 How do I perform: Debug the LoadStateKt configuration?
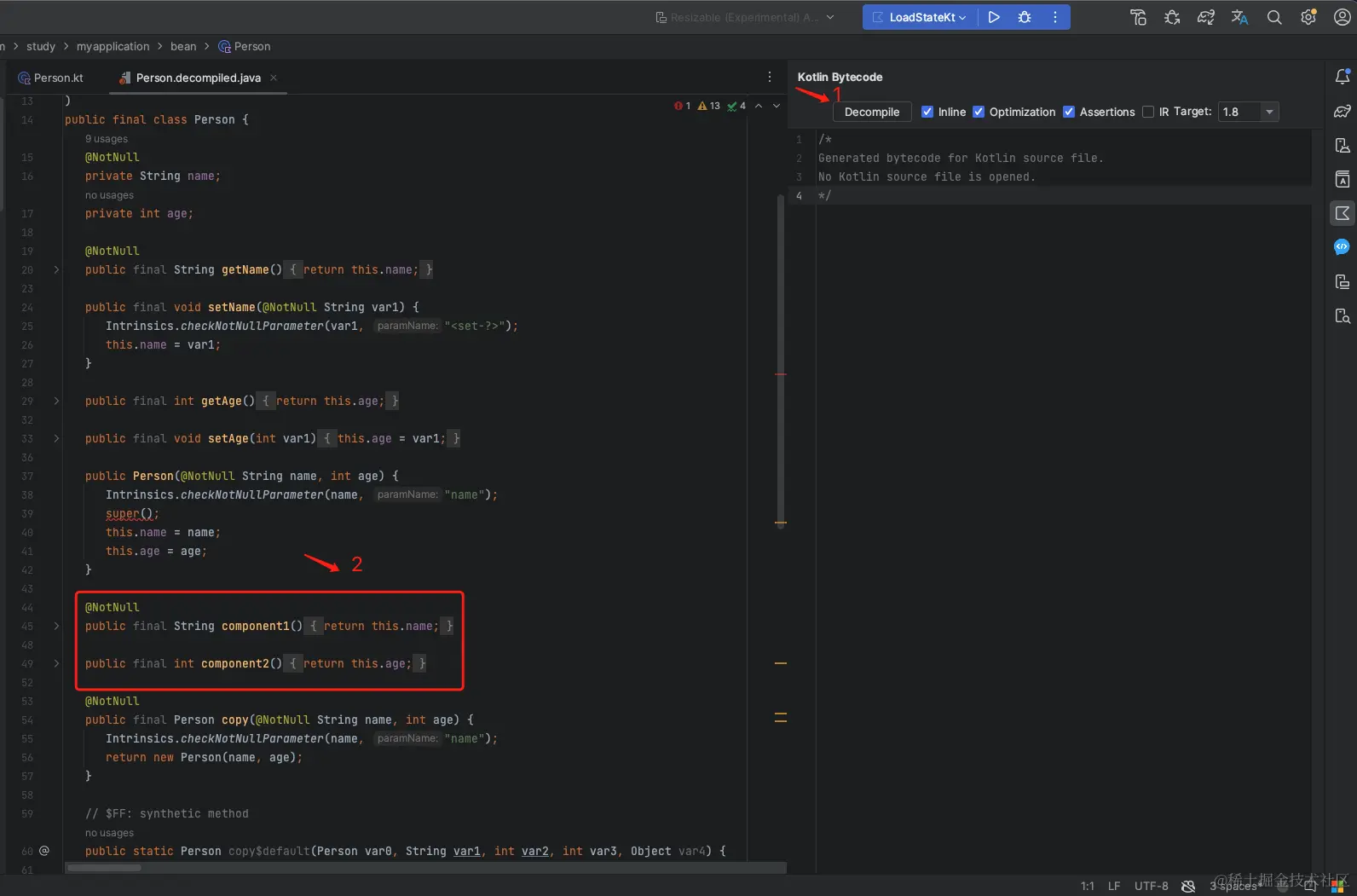(1025, 17)
